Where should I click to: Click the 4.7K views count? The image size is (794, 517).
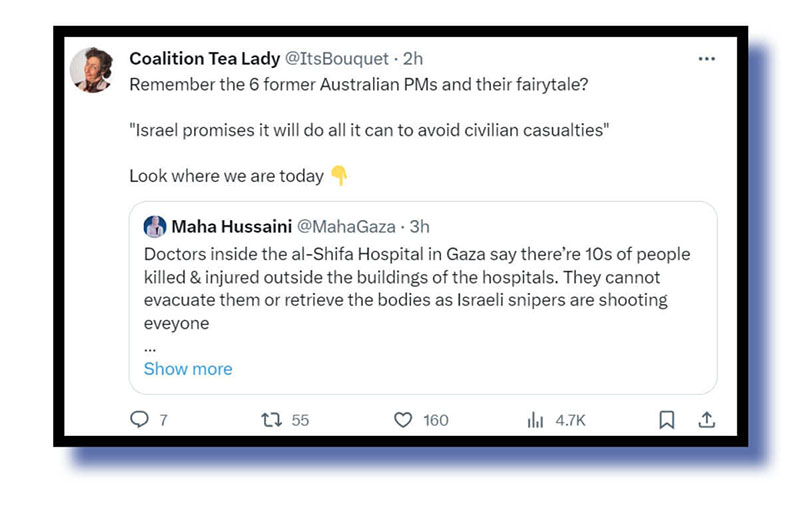point(570,420)
